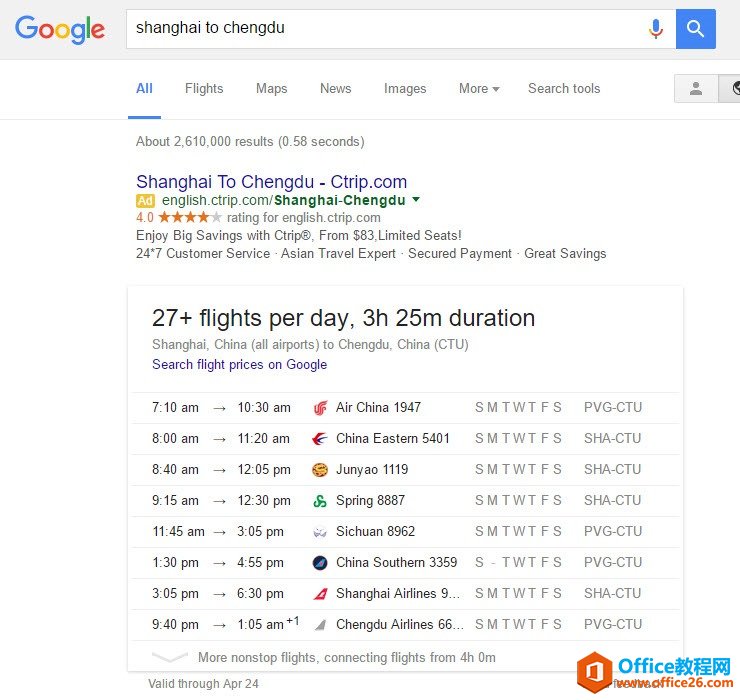Select China Eastern 5401 flight
740x700 pixels.
(x=393, y=439)
